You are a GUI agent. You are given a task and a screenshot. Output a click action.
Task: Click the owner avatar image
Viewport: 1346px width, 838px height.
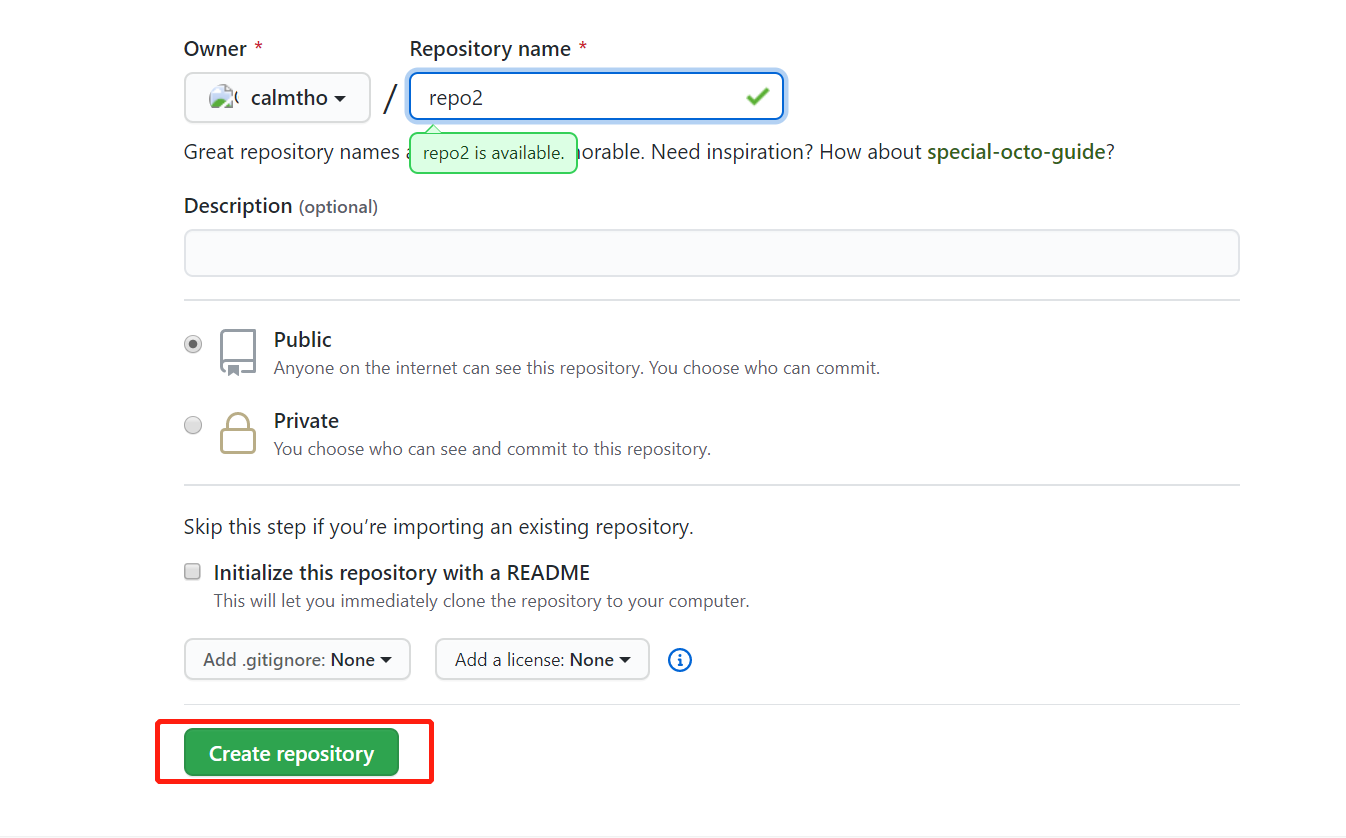click(222, 98)
